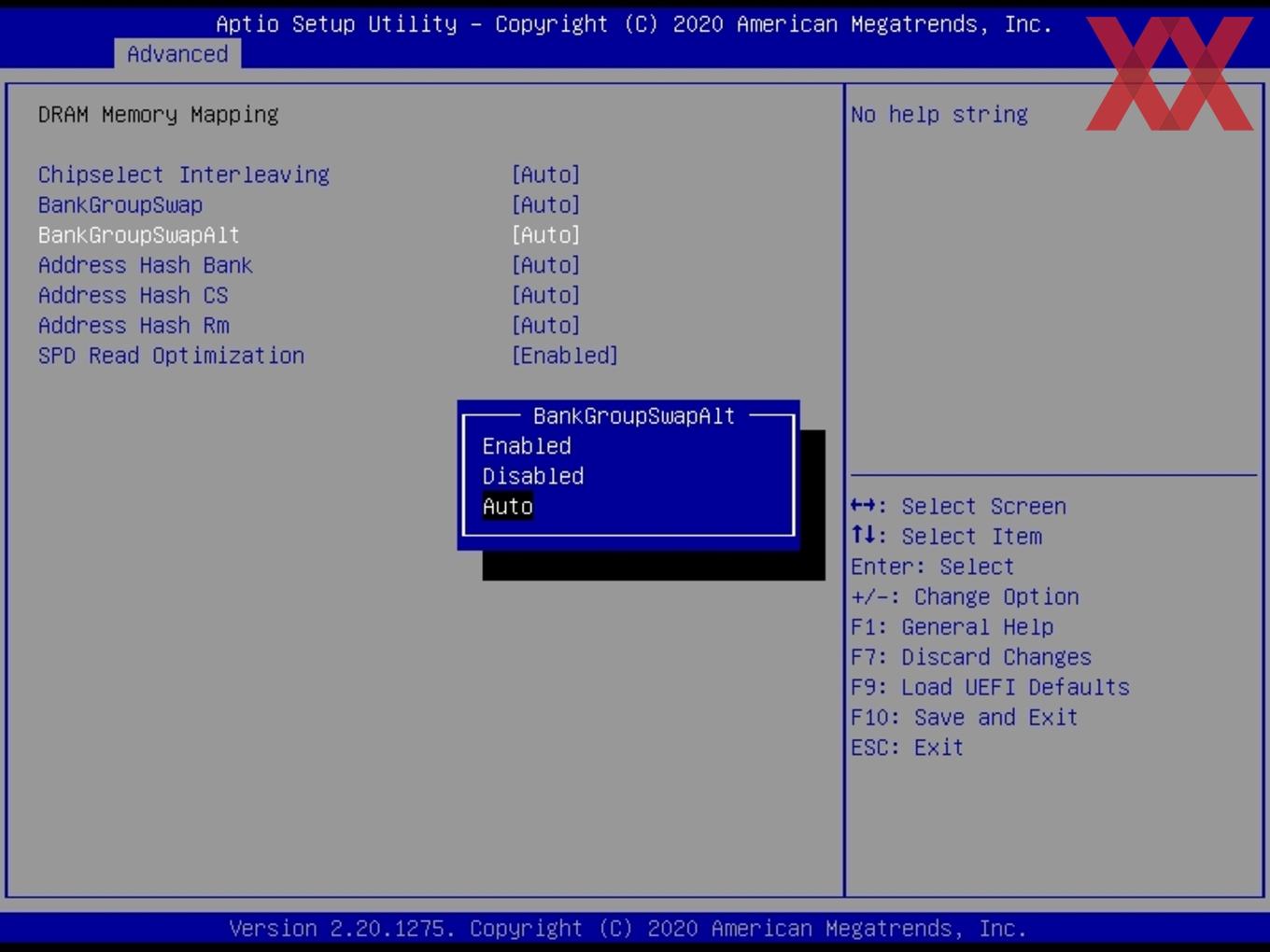Open the Advanced tab
Viewport: 1270px width, 952px height.
pyautogui.click(x=177, y=54)
